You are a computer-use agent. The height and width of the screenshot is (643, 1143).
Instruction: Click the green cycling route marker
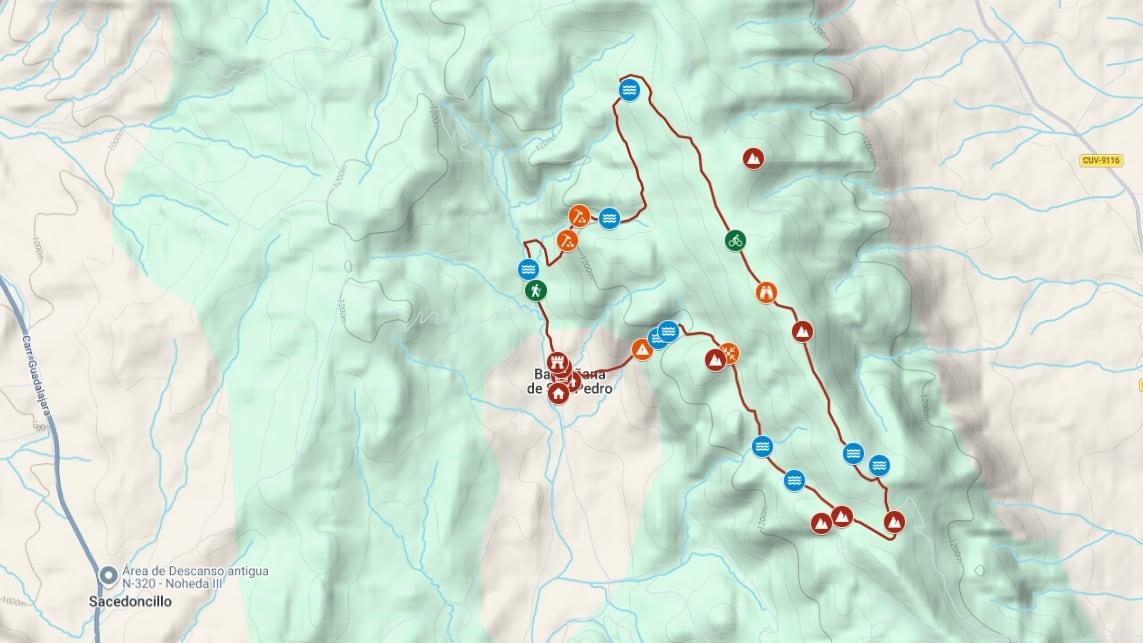click(736, 240)
